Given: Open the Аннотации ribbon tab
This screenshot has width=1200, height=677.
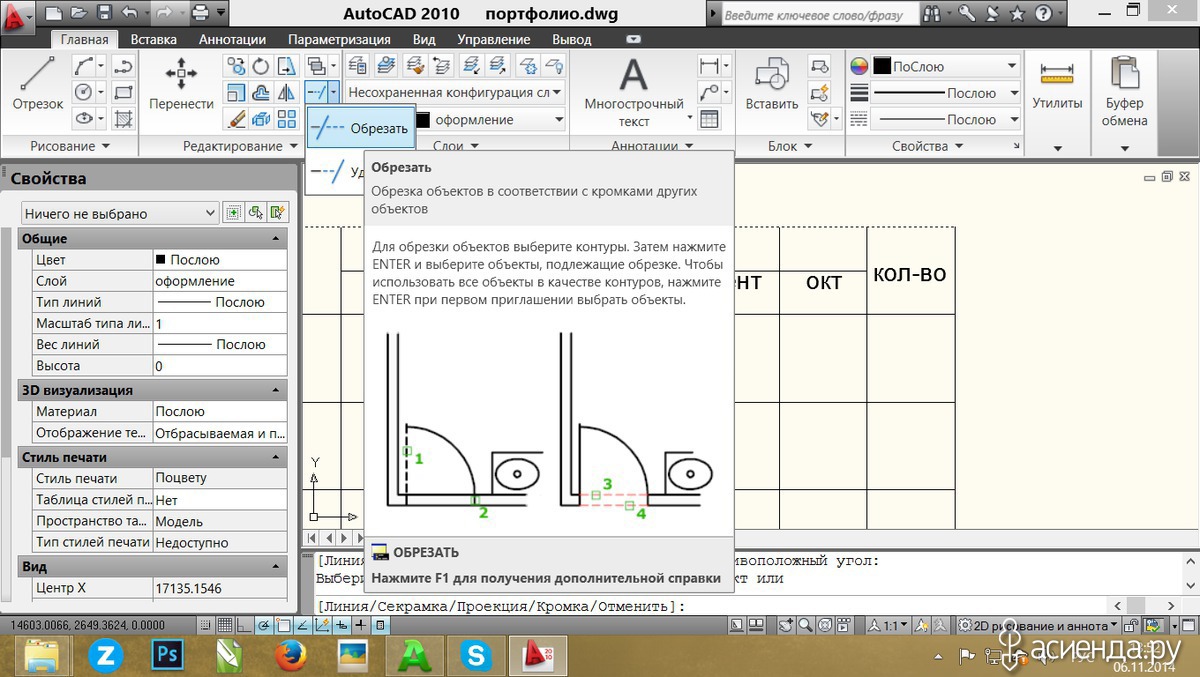Looking at the screenshot, I should tap(232, 39).
